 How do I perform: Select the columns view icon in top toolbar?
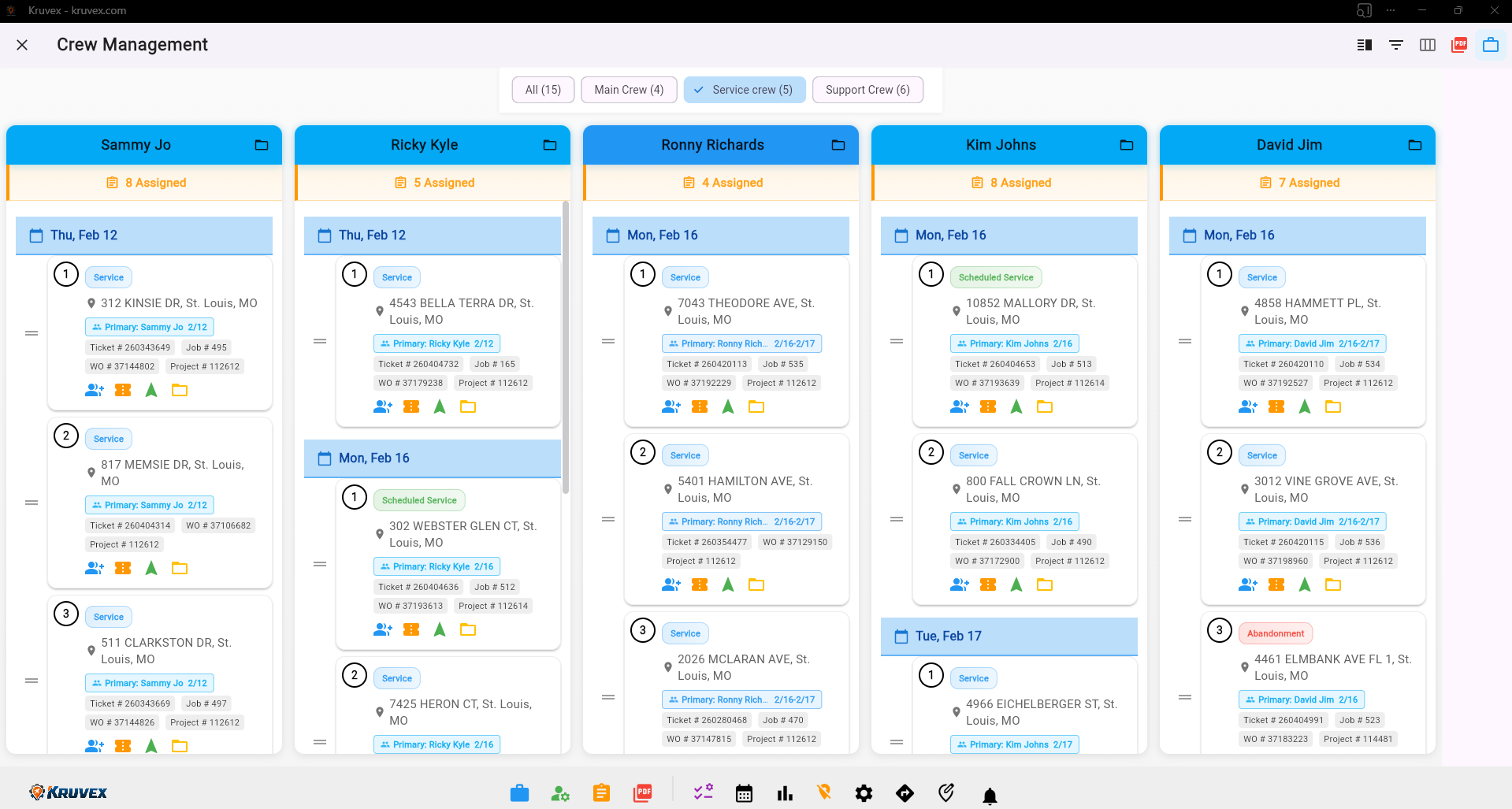coord(1427,45)
